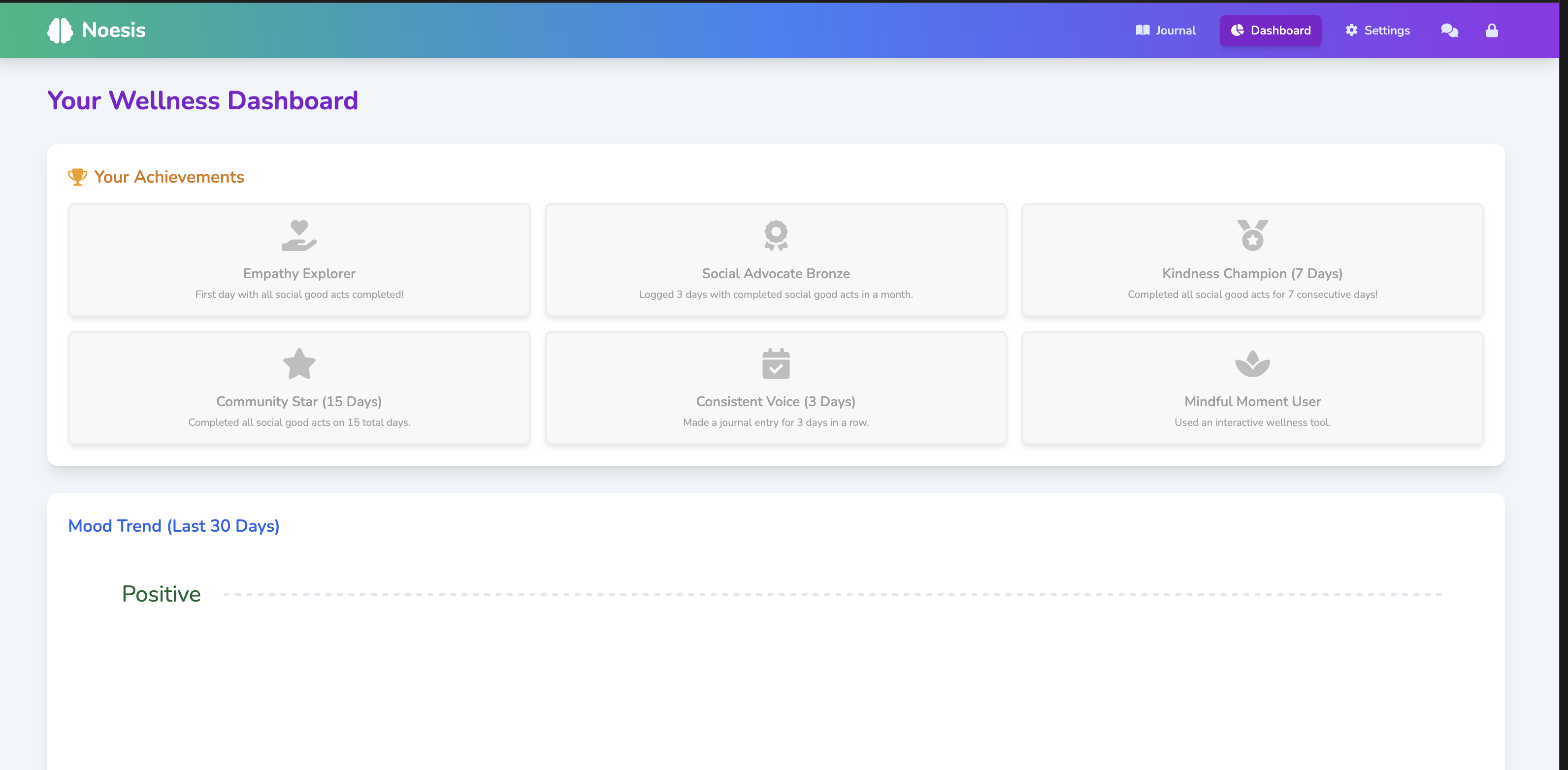Viewport: 1568px width, 770px height.
Task: Click the lock icon in navbar
Action: tap(1491, 31)
